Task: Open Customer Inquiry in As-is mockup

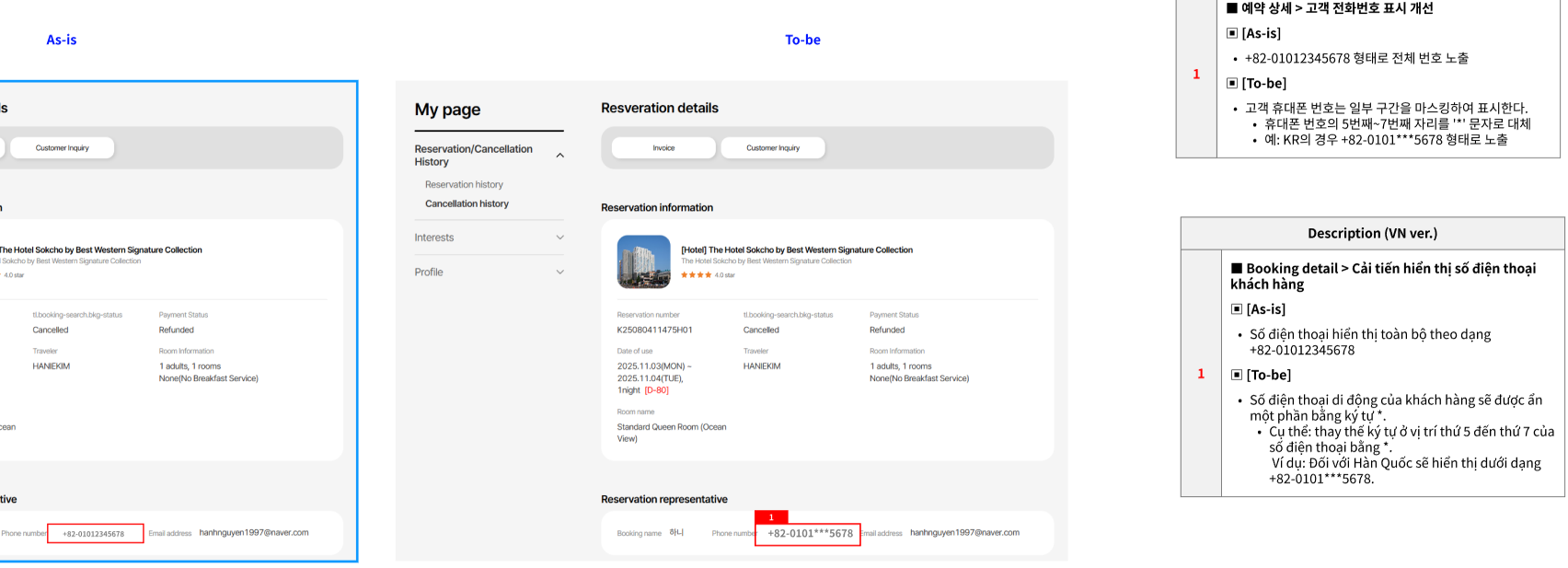Action: [63, 148]
